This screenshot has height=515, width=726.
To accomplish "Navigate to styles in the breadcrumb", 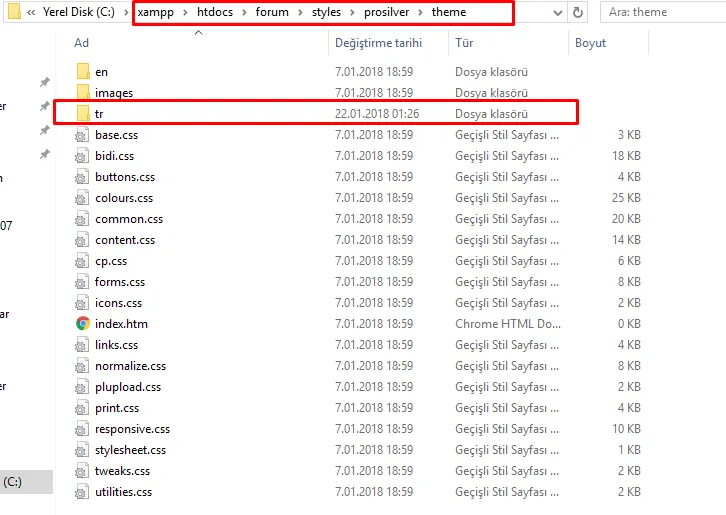I will 326,12.
